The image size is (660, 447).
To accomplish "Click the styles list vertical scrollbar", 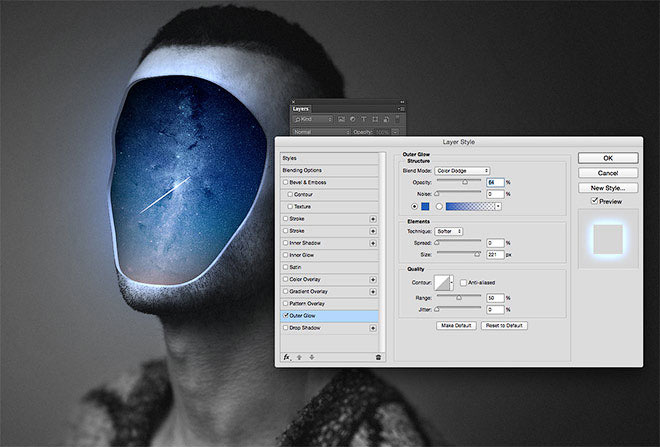I will [x=382, y=253].
